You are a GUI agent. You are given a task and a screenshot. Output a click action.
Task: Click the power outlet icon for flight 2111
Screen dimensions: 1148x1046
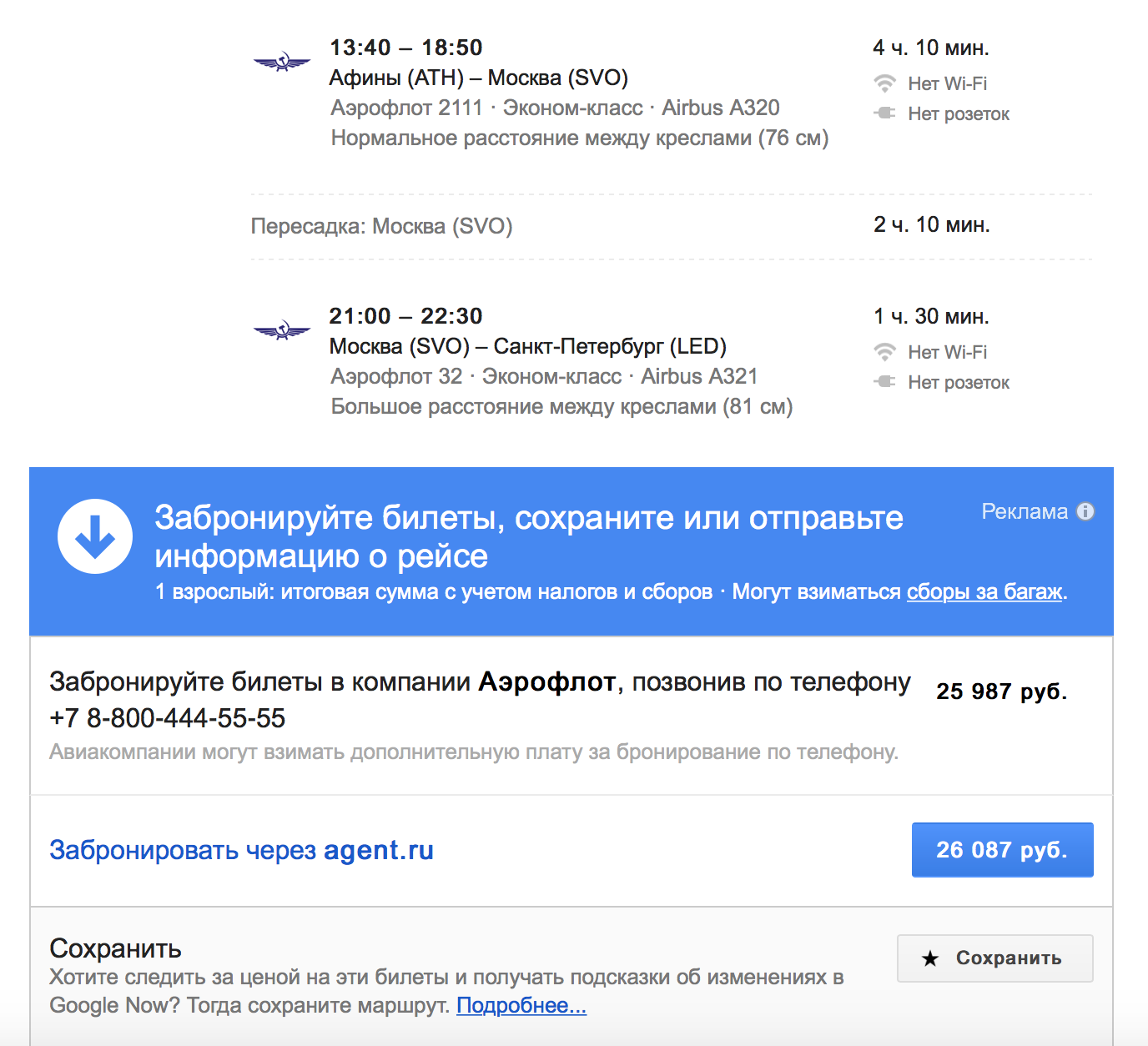coord(884,113)
